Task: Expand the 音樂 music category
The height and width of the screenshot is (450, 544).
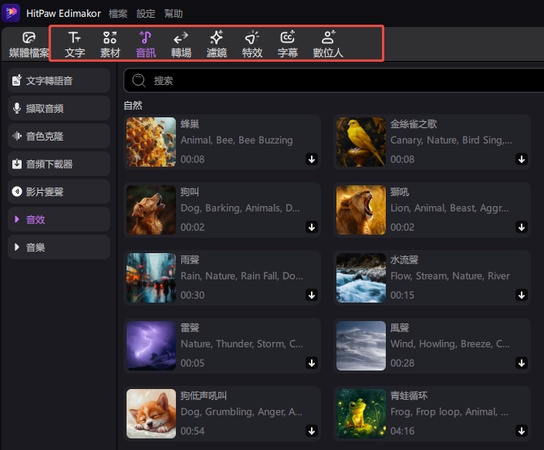Action: tap(59, 247)
